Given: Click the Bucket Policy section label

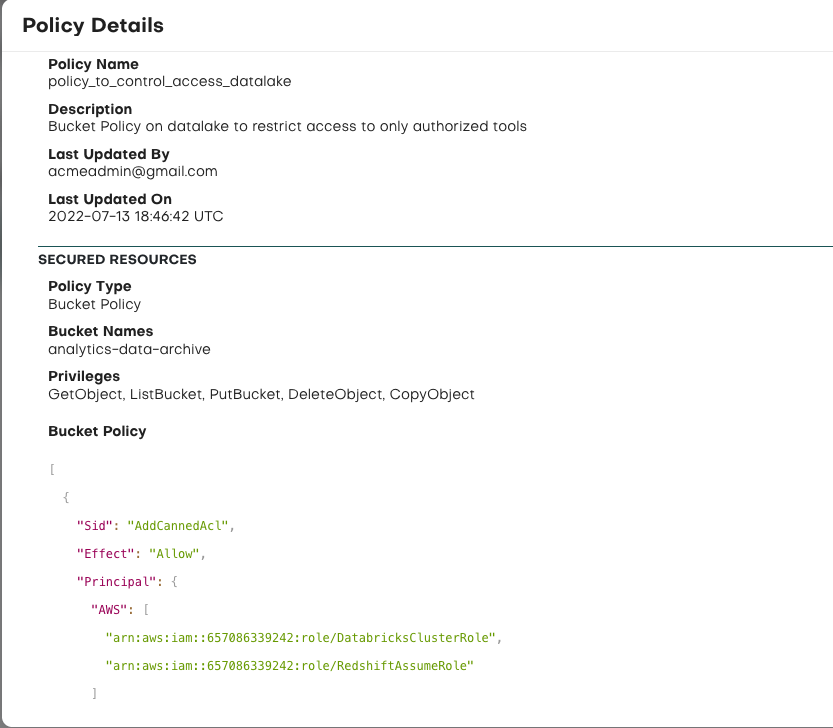Looking at the screenshot, I should (97, 431).
